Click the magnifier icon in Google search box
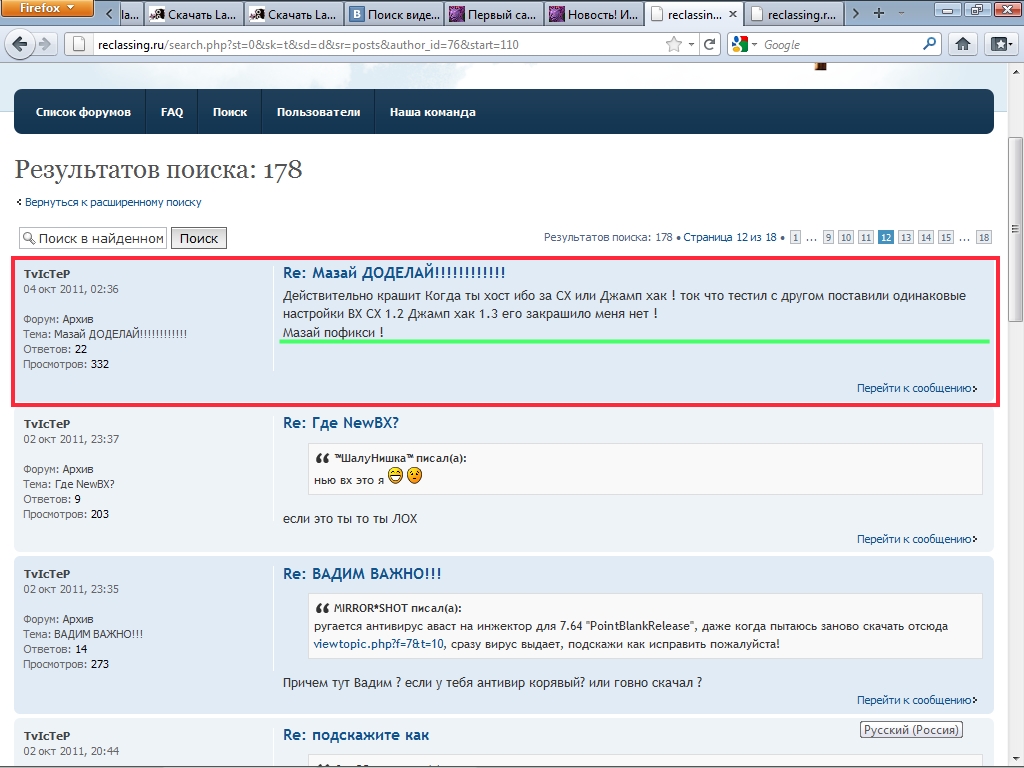The image size is (1024, 768). click(x=929, y=45)
